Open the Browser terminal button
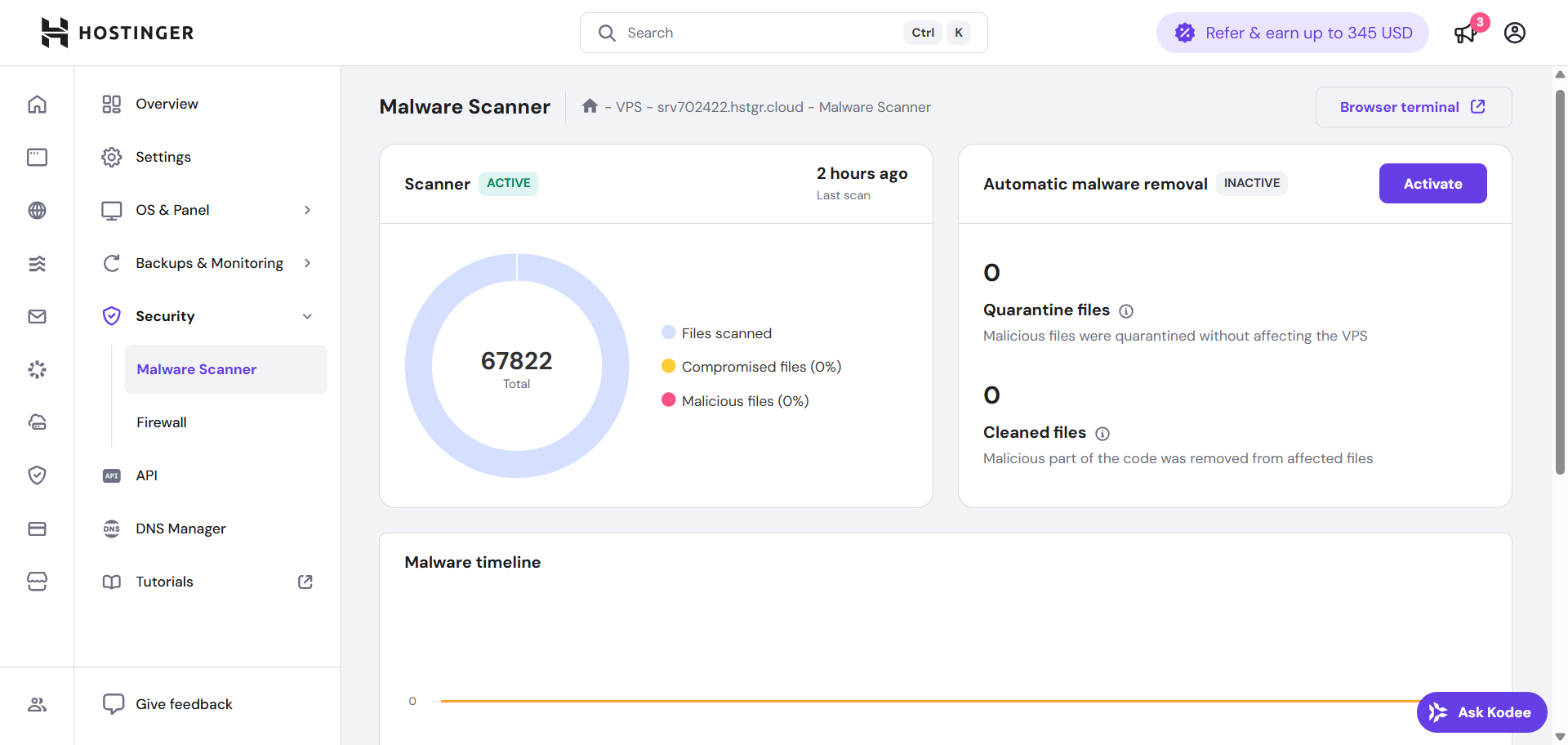 pyautogui.click(x=1413, y=107)
